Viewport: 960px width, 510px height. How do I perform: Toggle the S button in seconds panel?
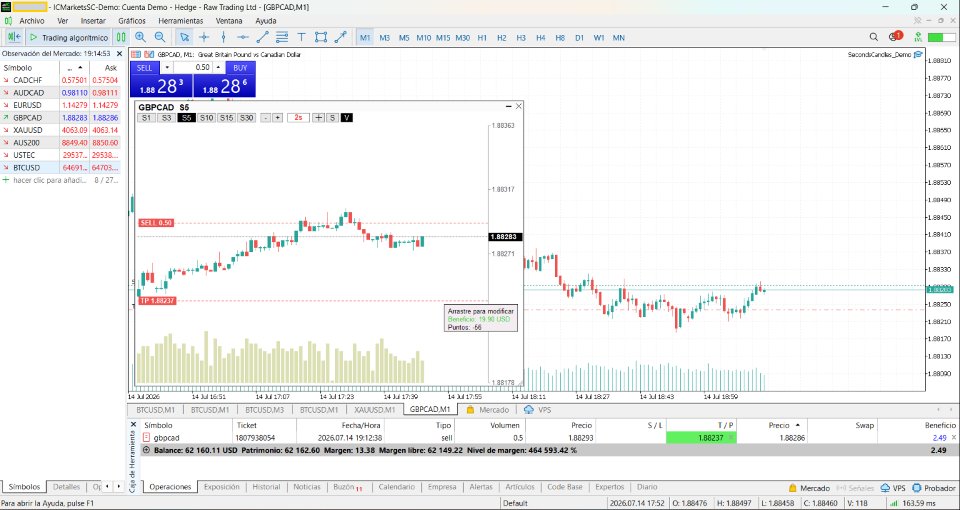332,118
